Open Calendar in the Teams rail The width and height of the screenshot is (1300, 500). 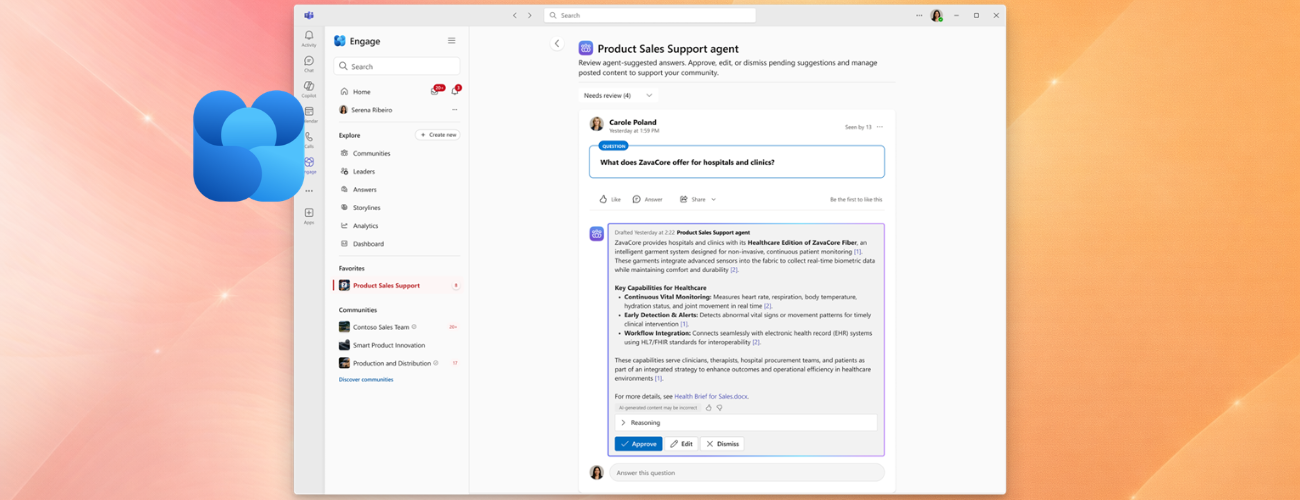[x=309, y=114]
